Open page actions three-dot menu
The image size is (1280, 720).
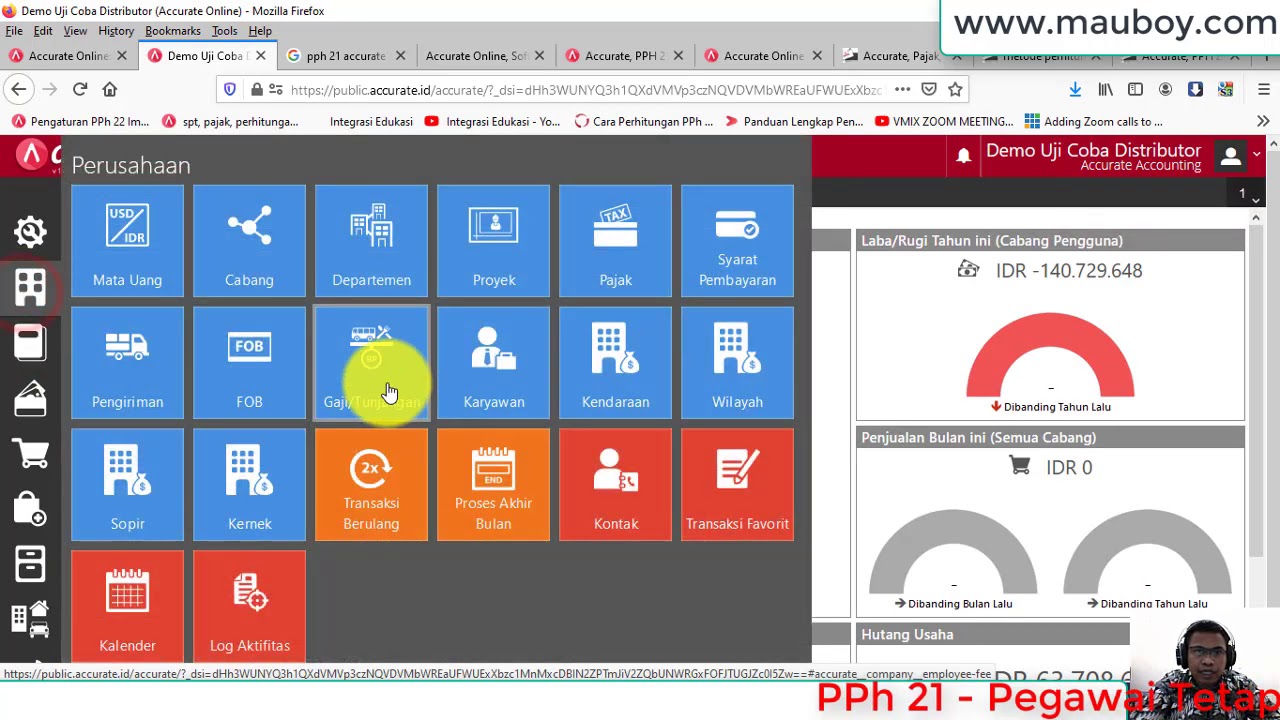[902, 89]
